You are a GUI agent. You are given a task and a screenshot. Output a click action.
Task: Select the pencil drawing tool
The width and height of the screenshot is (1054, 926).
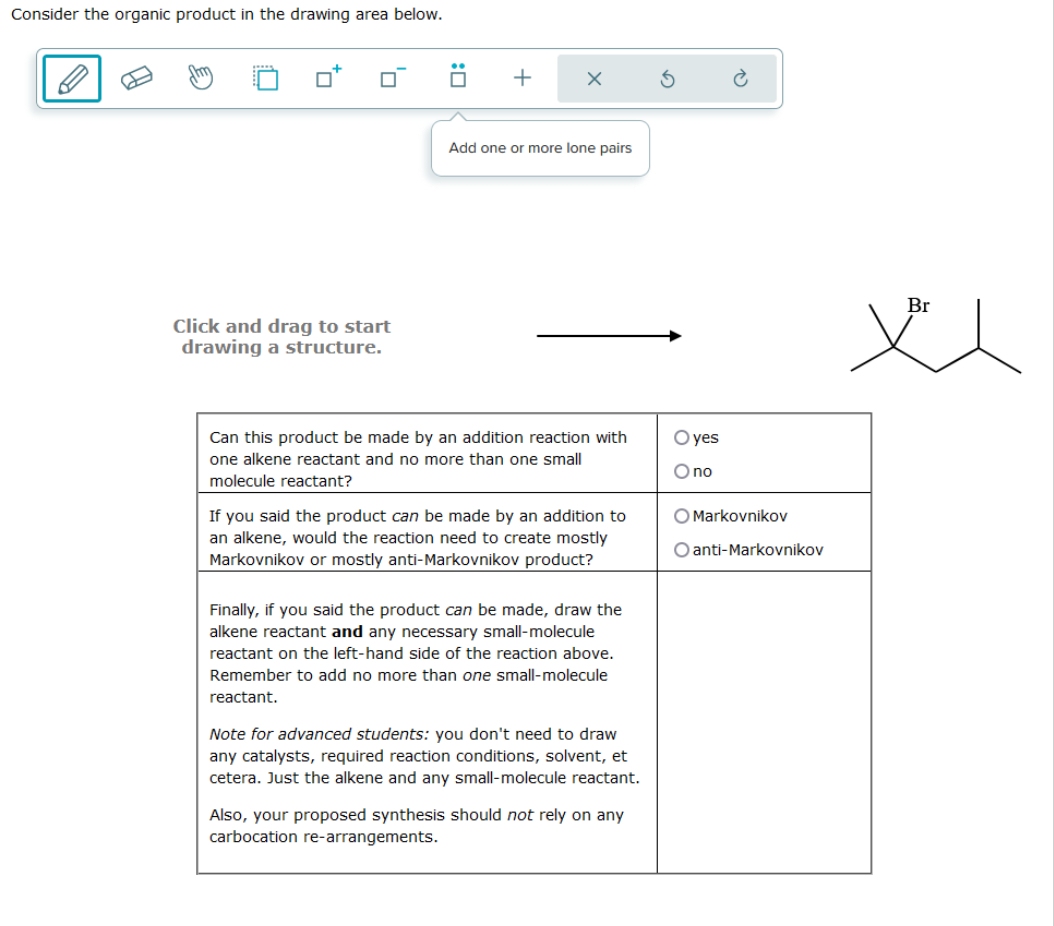click(x=70, y=78)
